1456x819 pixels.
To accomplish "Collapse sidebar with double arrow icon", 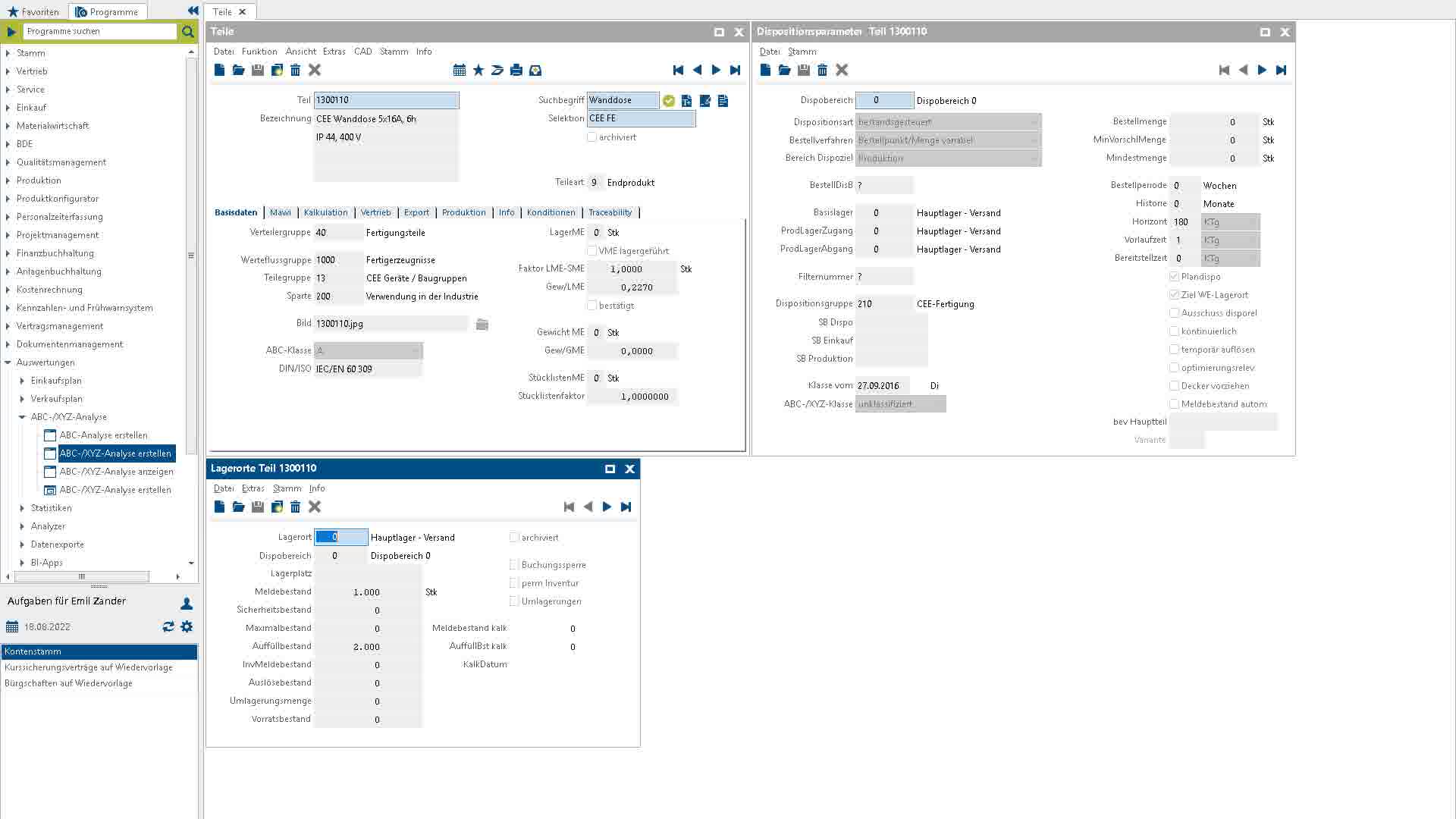I will (193, 11).
